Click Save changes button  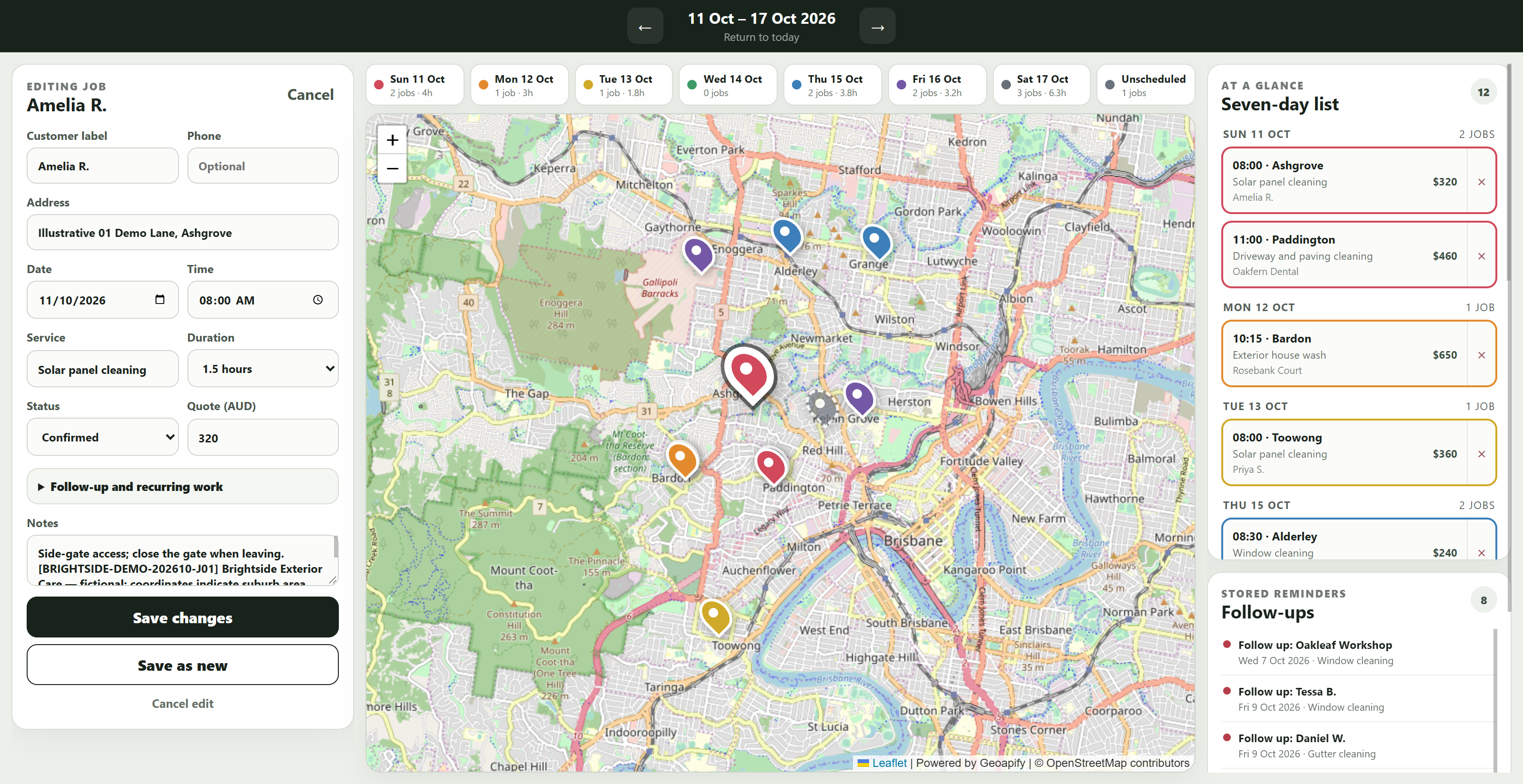point(183,617)
